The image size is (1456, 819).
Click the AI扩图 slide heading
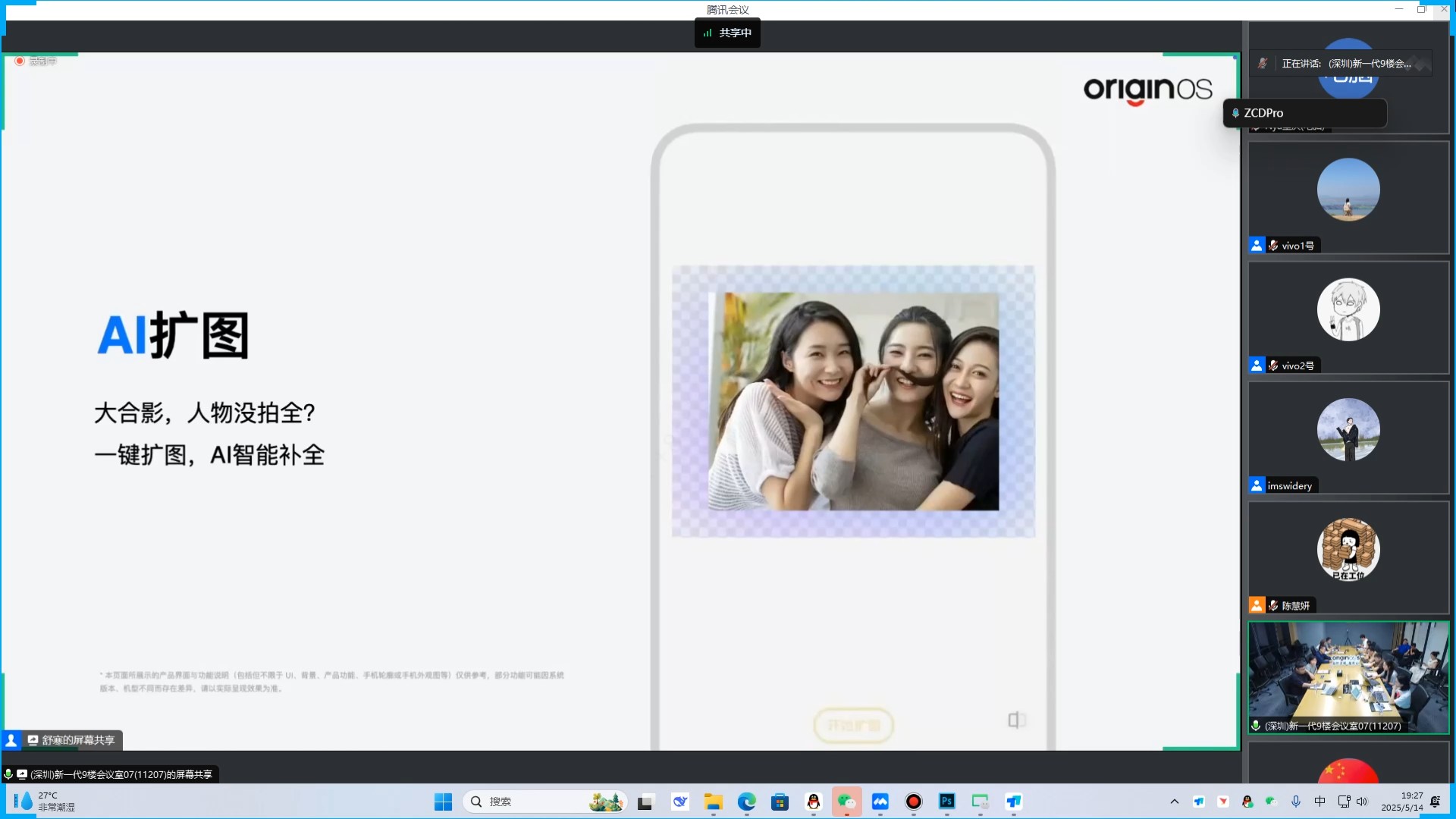(174, 334)
